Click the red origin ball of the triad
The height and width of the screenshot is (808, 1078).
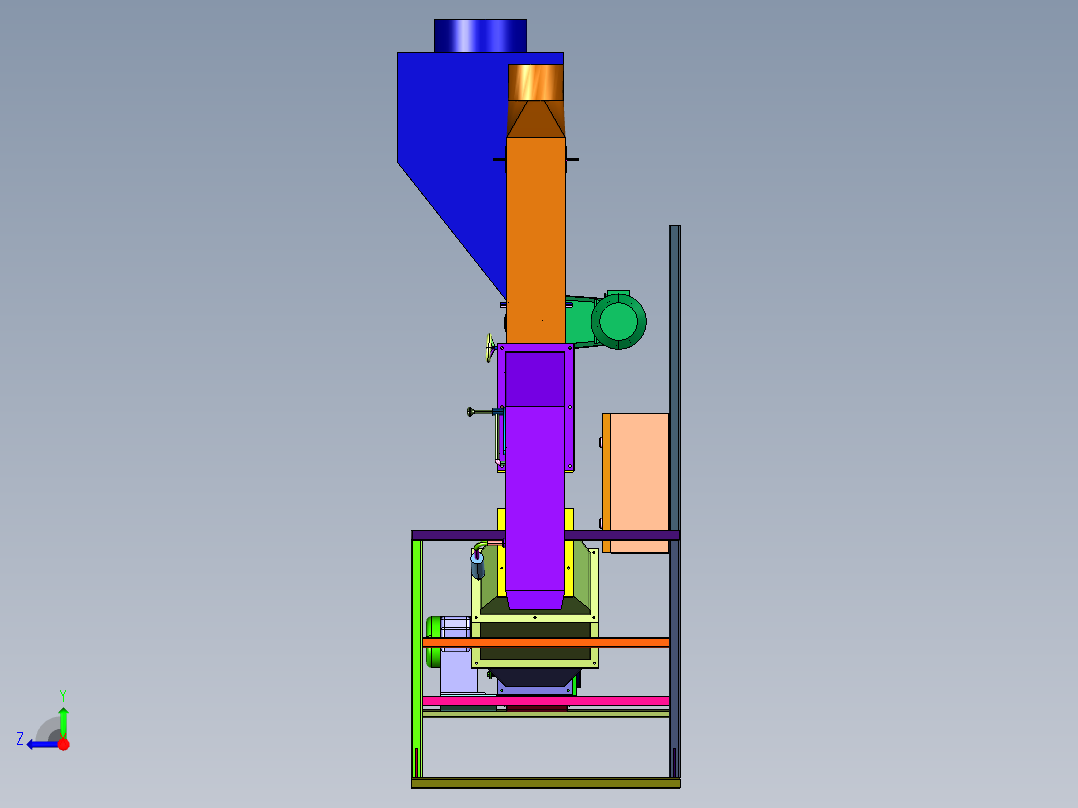point(64,744)
